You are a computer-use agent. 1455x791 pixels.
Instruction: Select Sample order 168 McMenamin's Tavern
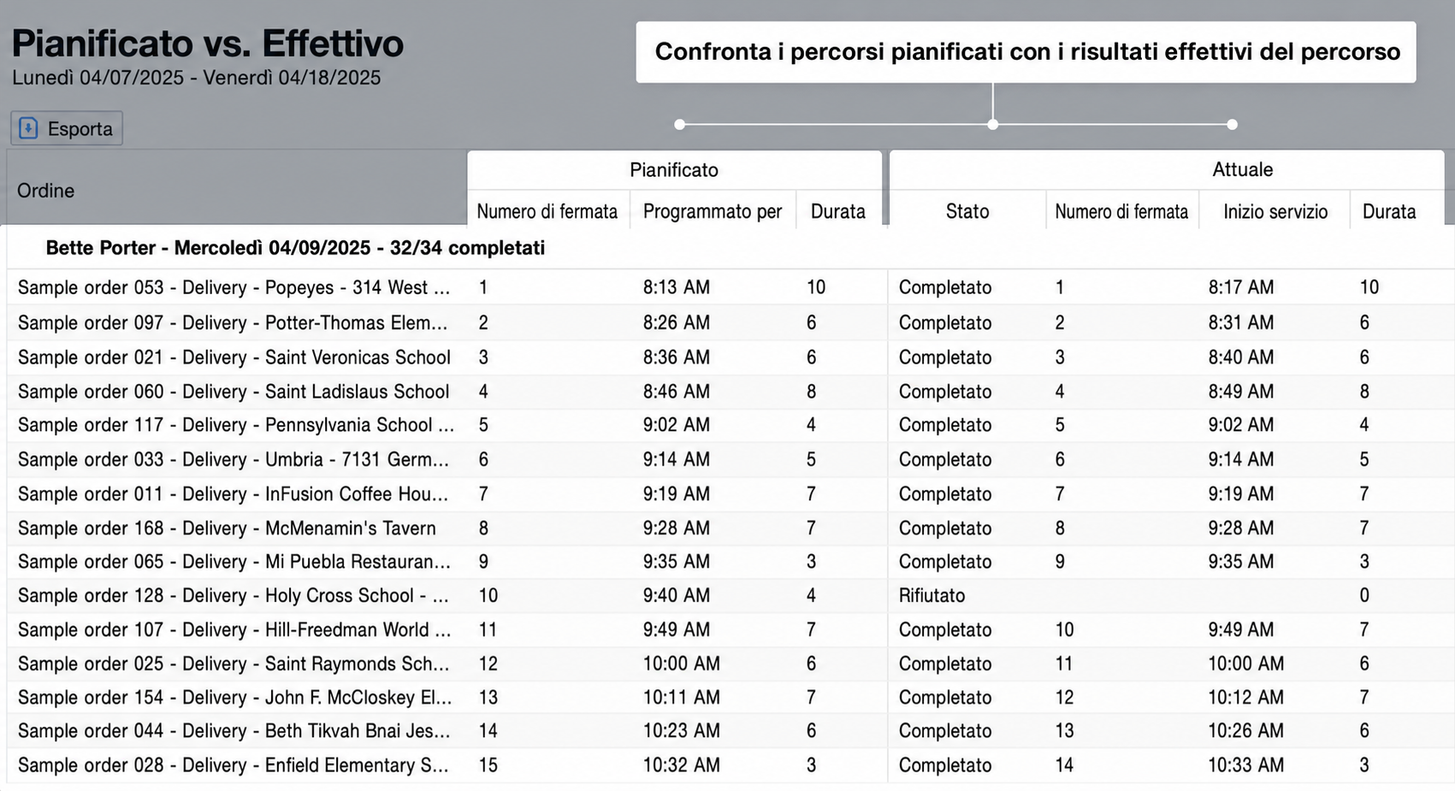tap(227, 528)
